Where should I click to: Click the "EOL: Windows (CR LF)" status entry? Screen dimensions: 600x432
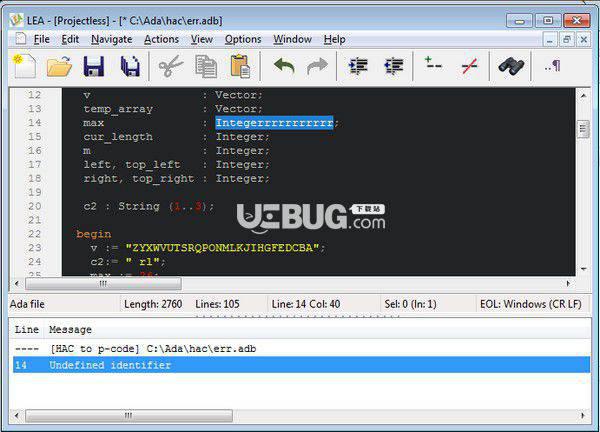pyautogui.click(x=531, y=304)
